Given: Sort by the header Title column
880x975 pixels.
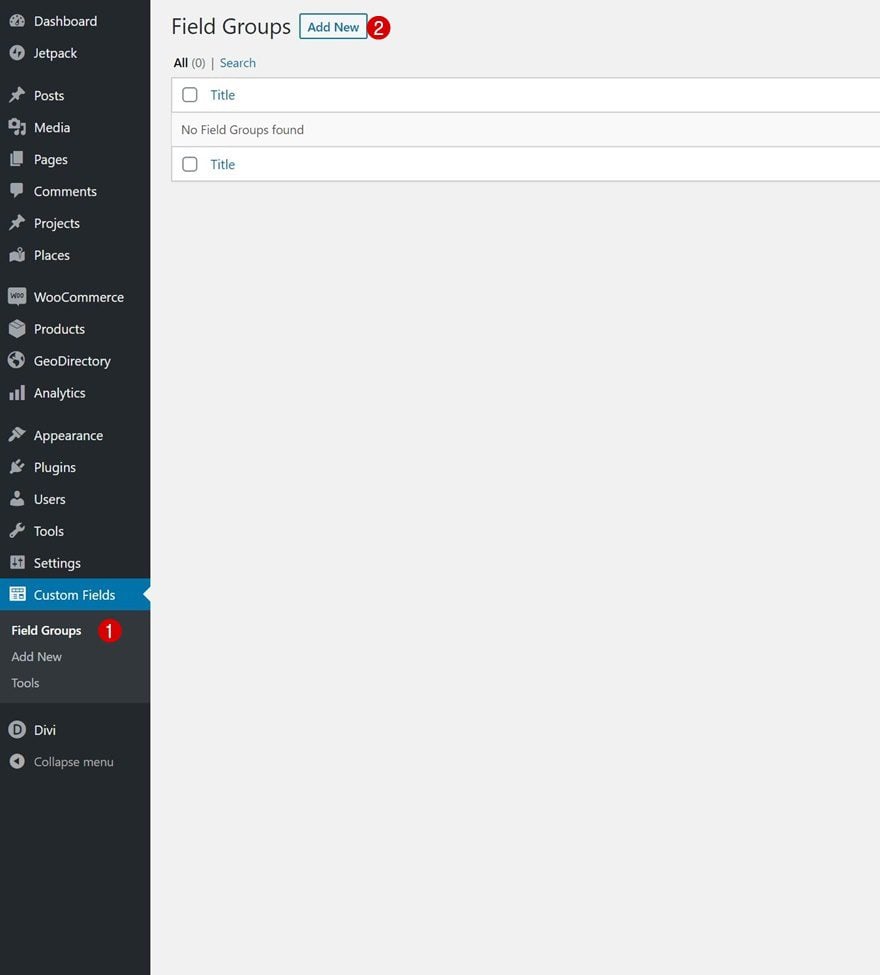Looking at the screenshot, I should click(223, 95).
